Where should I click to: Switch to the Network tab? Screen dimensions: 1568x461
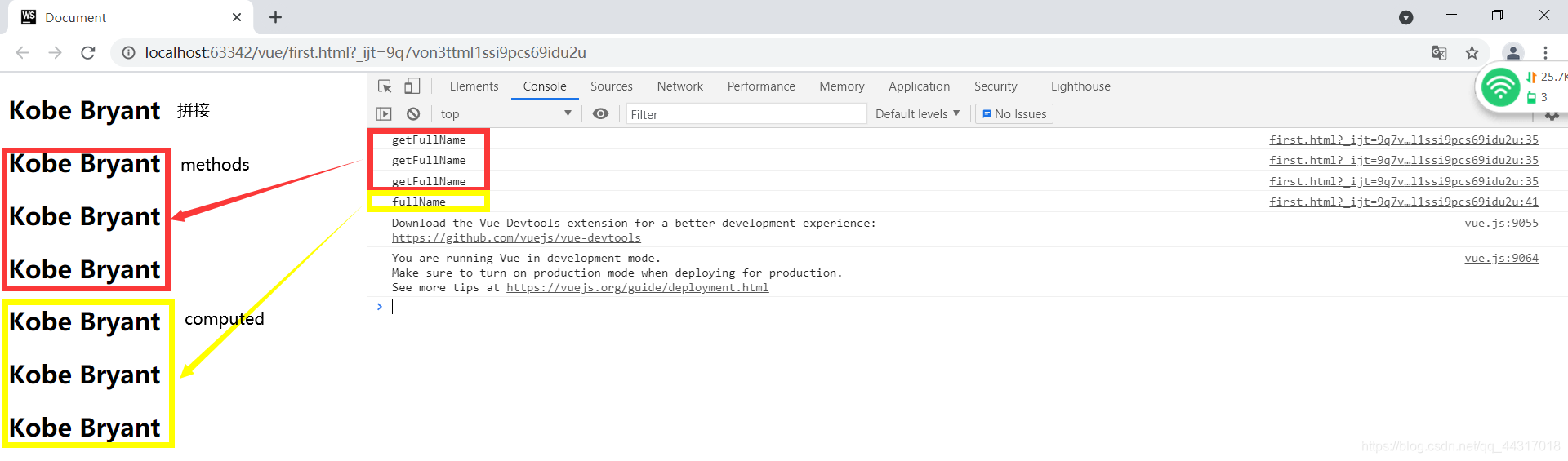tap(680, 86)
